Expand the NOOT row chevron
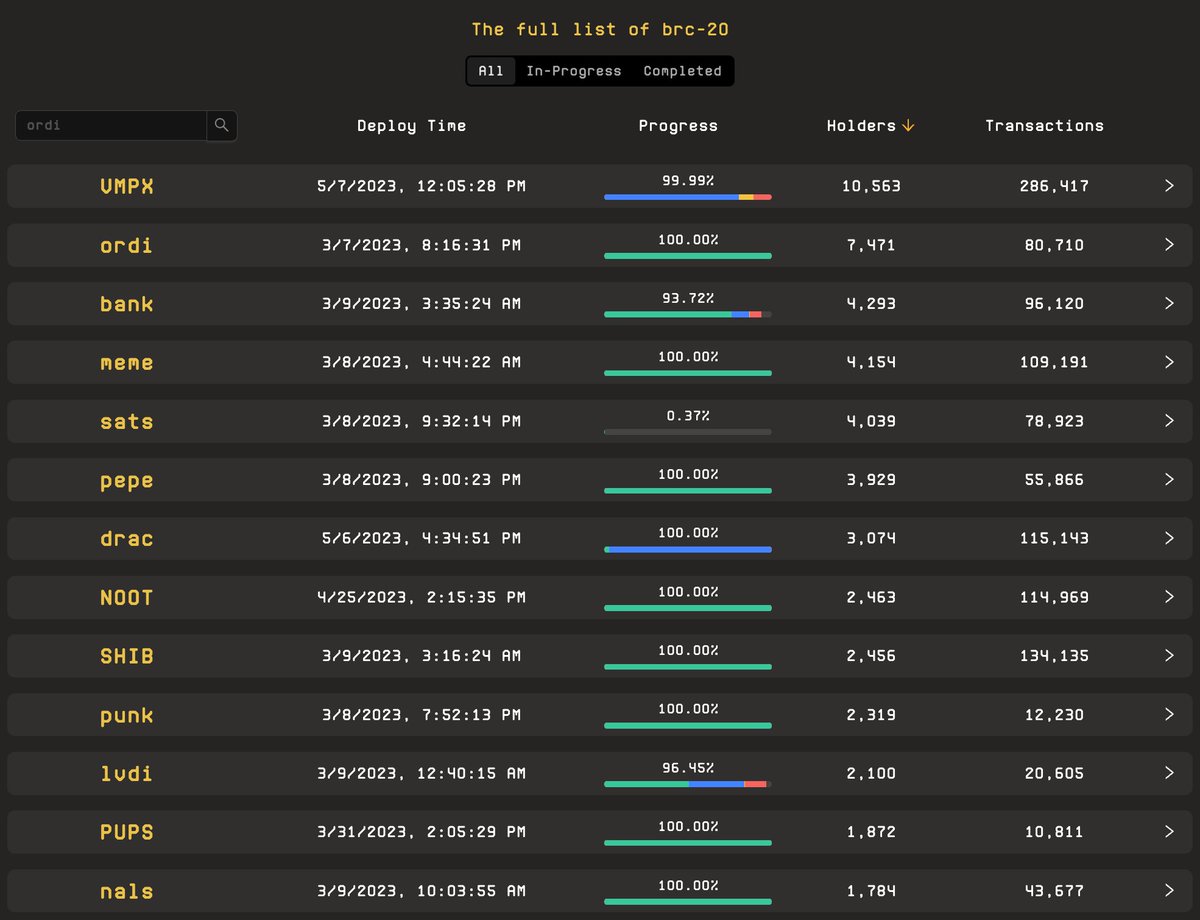The image size is (1200, 920). [1169, 597]
